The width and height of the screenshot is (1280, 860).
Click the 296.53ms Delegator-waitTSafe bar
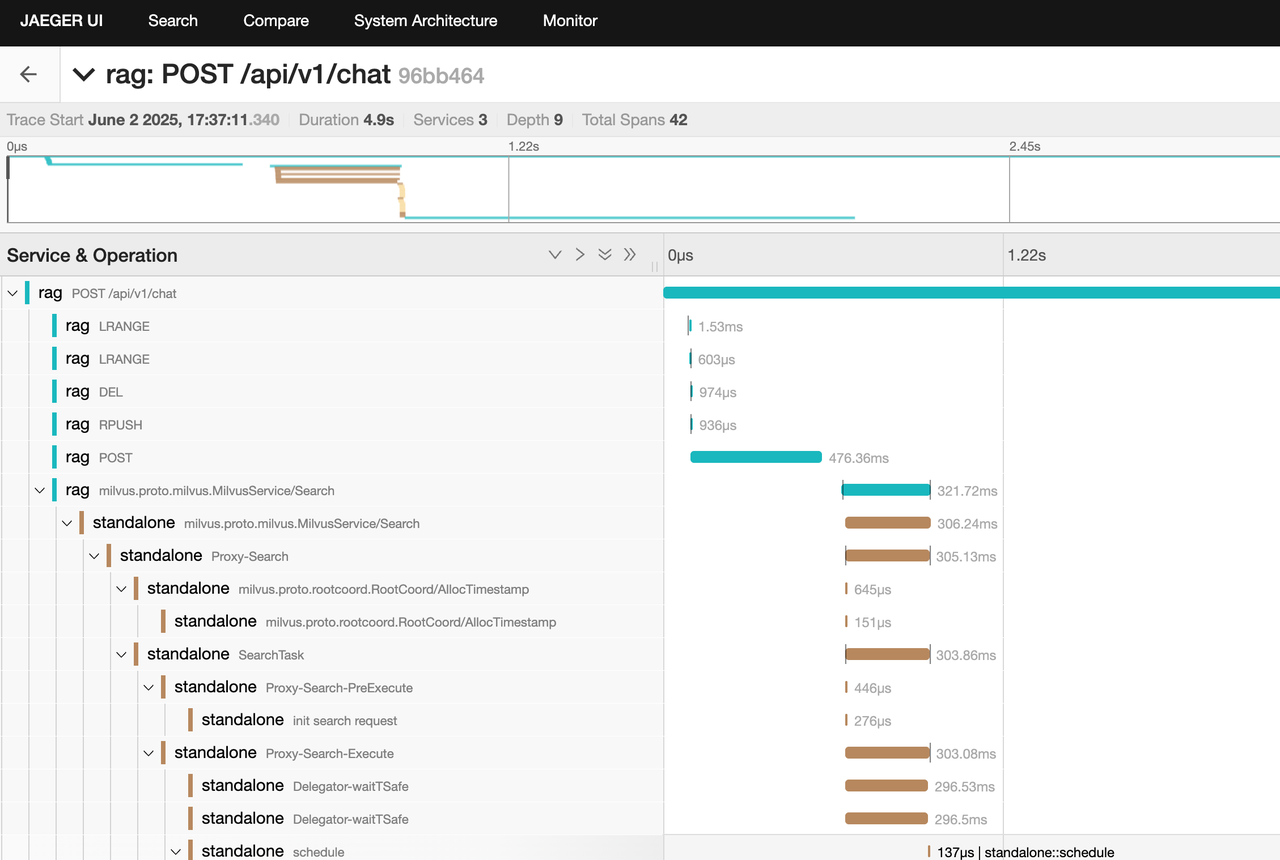point(887,786)
